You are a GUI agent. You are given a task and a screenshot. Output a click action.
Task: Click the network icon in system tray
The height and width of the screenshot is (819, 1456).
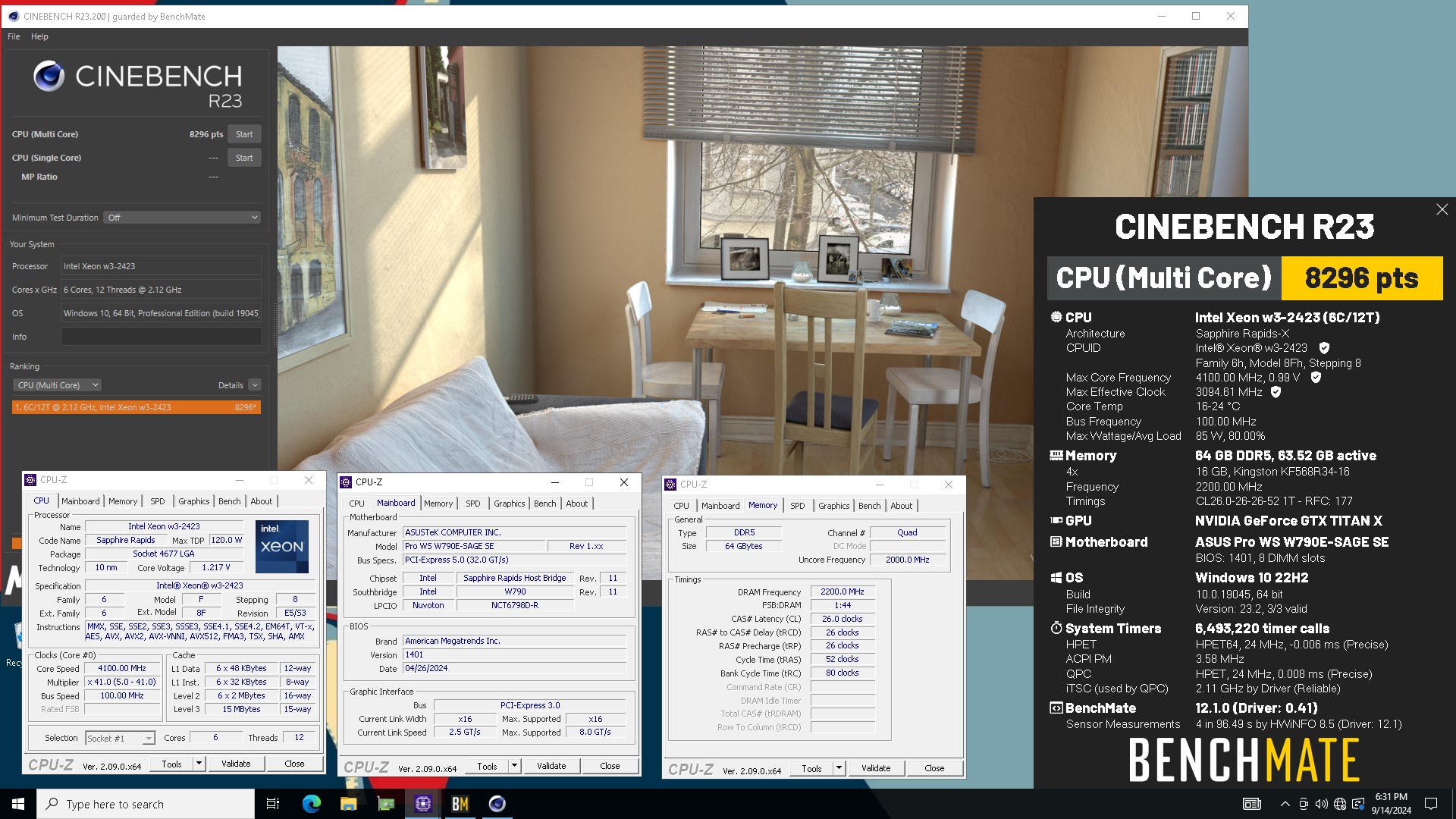click(x=1340, y=804)
